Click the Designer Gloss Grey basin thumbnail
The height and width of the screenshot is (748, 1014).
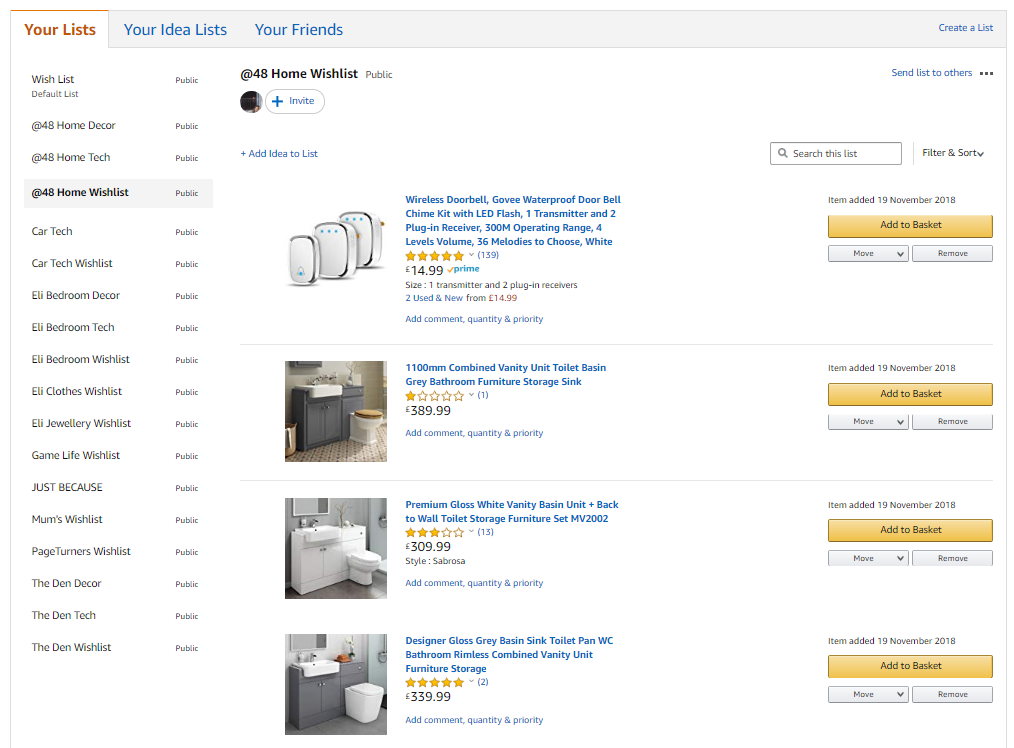335,684
